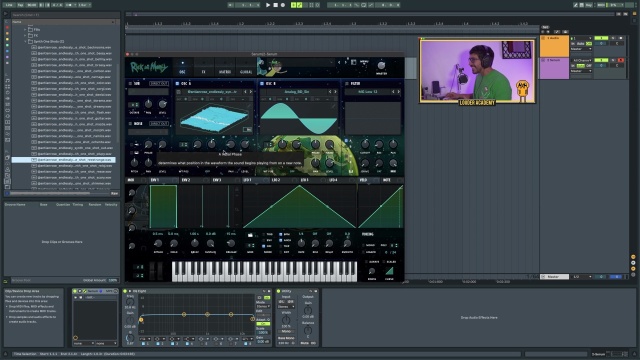Click the LFO RATE knob

pos(301,243)
